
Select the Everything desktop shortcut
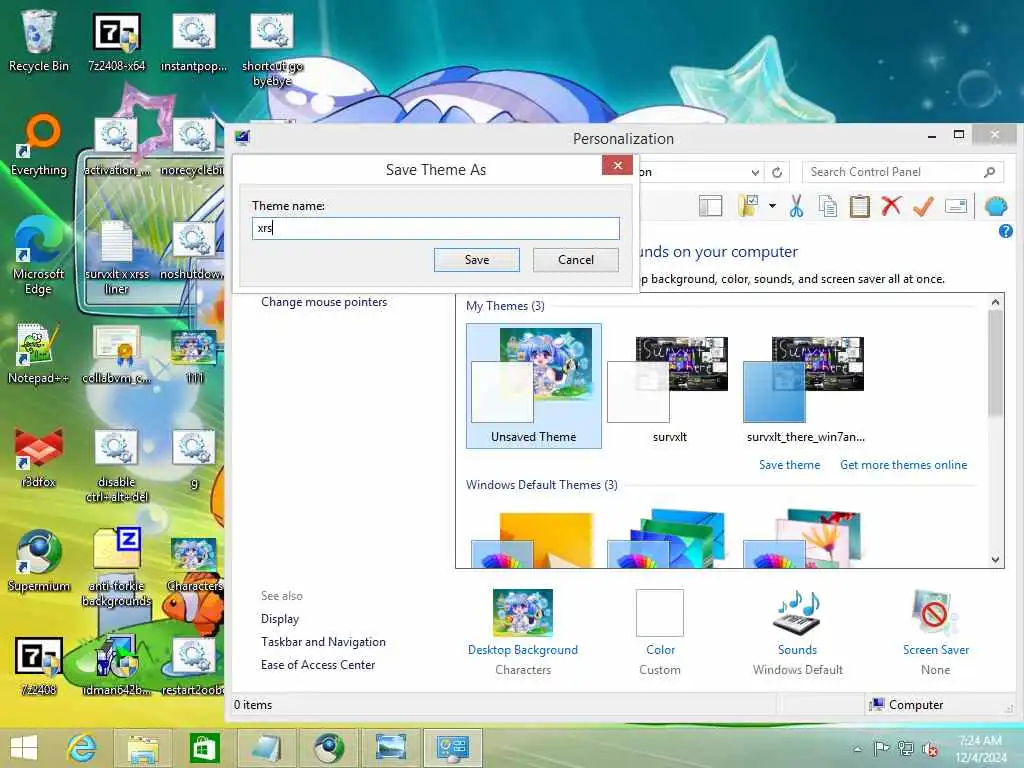pos(39,145)
